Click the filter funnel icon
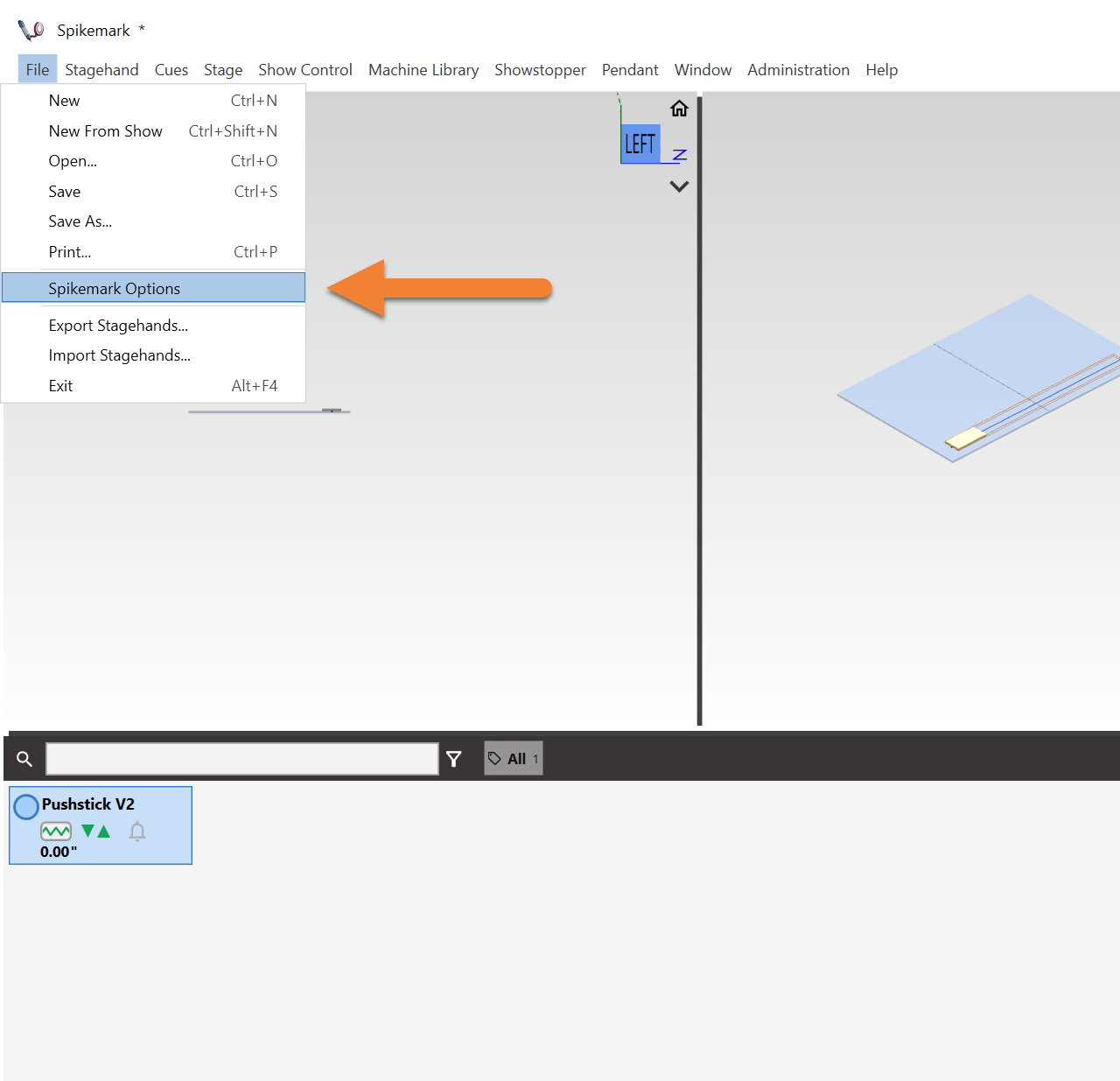 point(453,759)
